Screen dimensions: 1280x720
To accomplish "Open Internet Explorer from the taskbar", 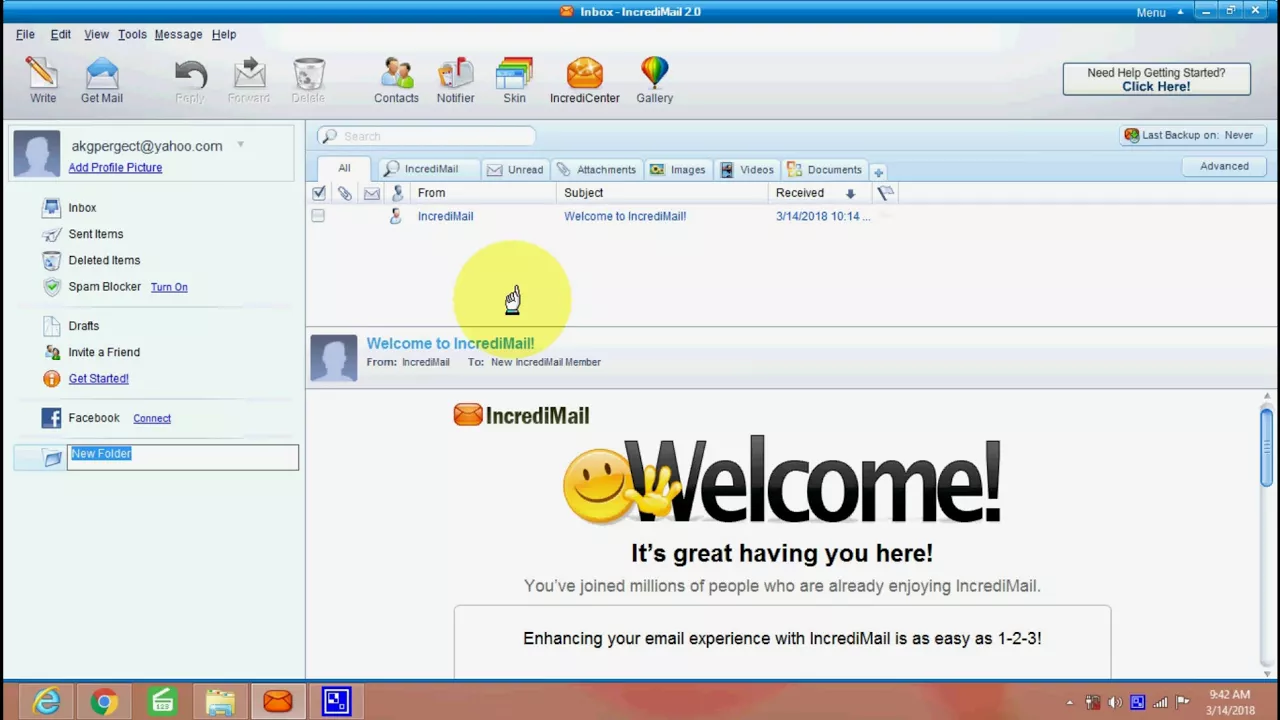I will click(x=45, y=701).
